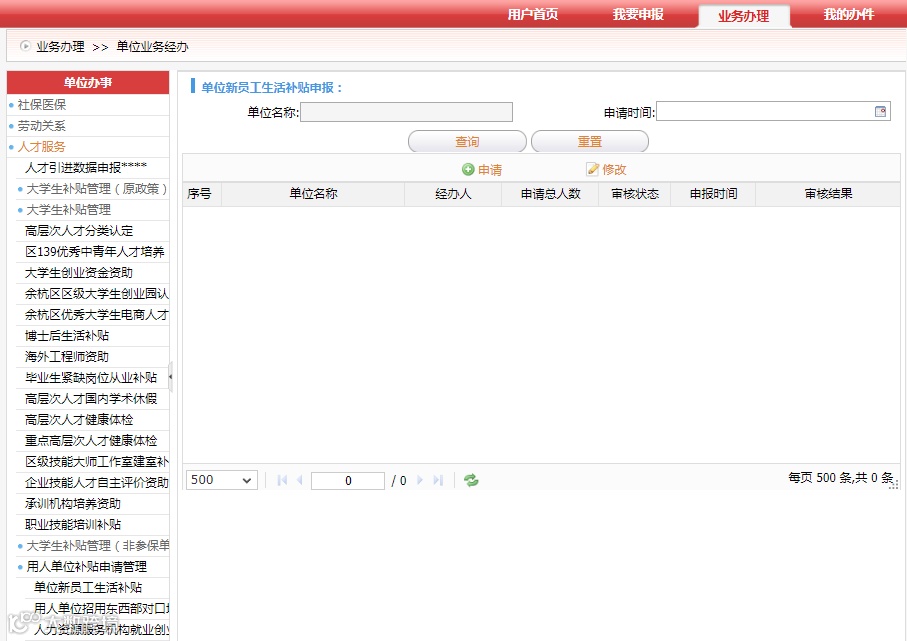907x641 pixels.
Task: Jump to the last page arrow
Action: click(438, 480)
